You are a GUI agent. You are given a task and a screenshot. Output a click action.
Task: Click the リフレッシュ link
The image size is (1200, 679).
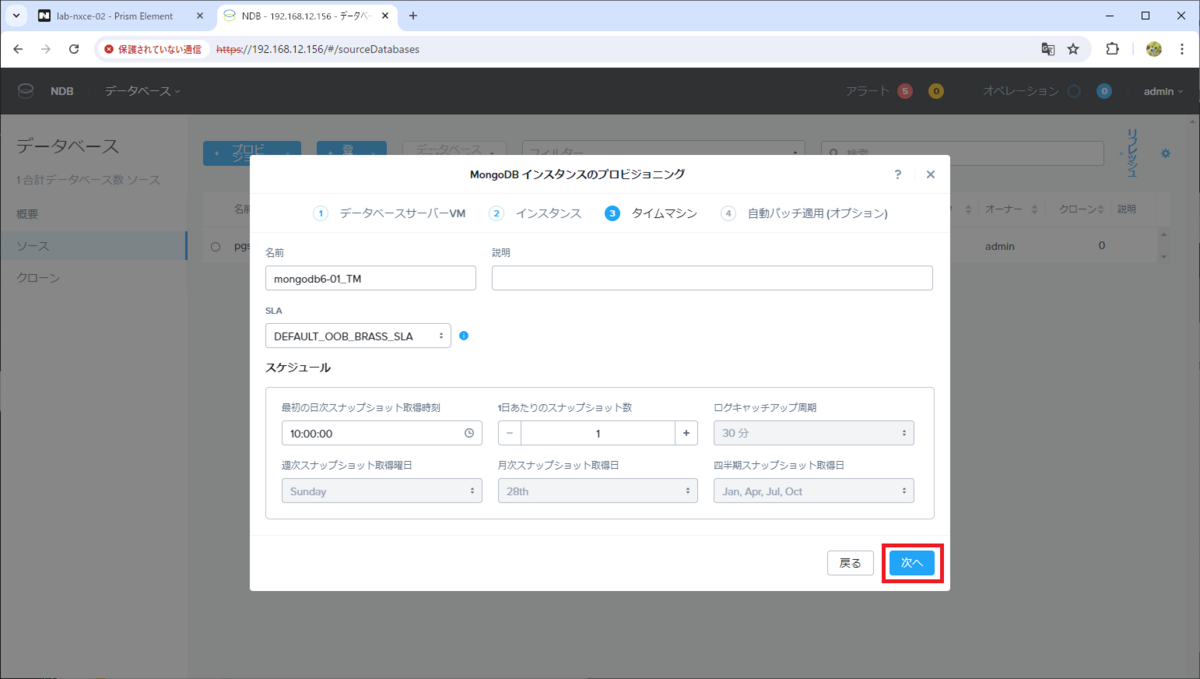1133,152
